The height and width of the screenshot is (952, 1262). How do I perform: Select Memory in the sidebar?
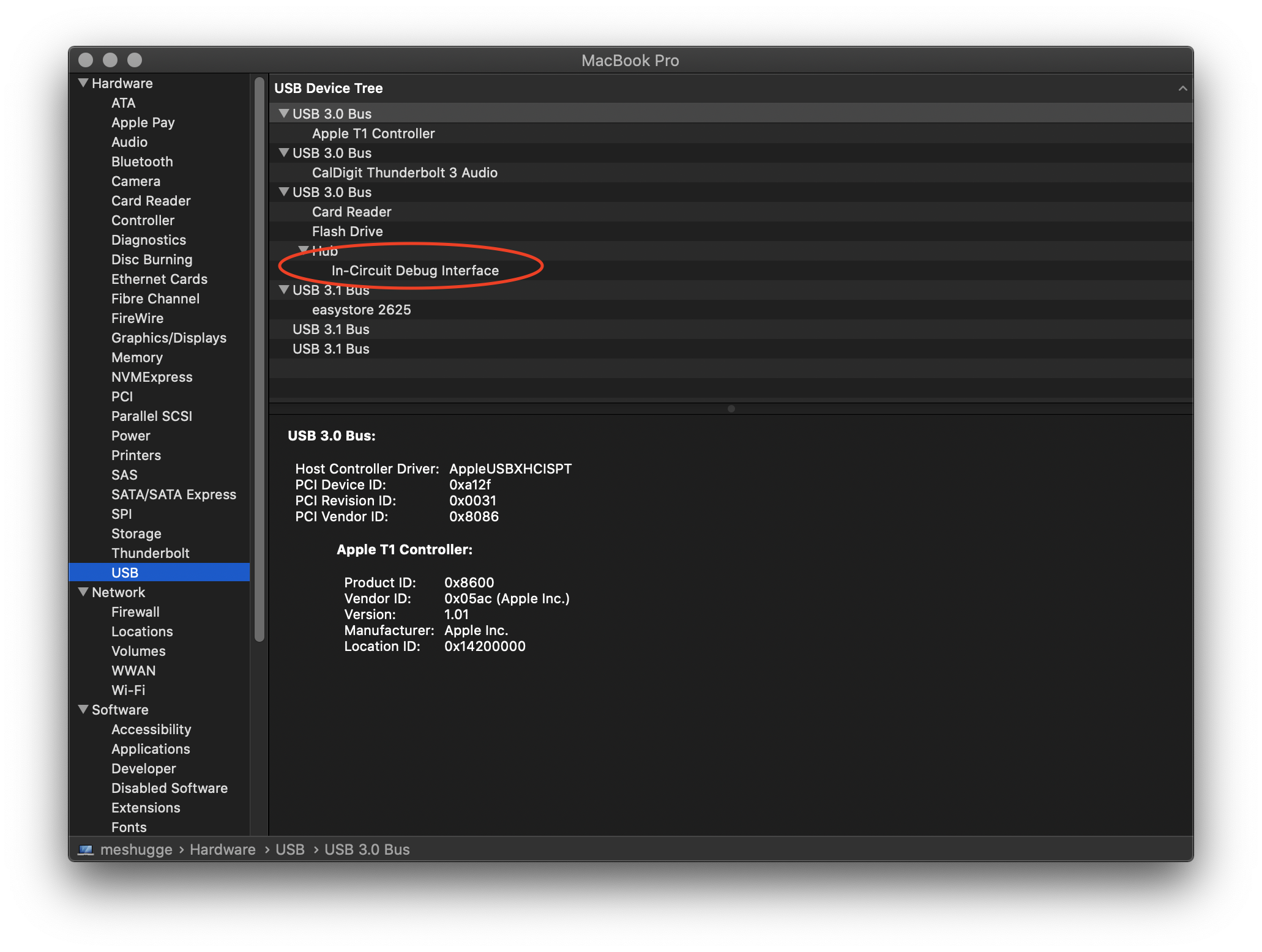coord(136,357)
